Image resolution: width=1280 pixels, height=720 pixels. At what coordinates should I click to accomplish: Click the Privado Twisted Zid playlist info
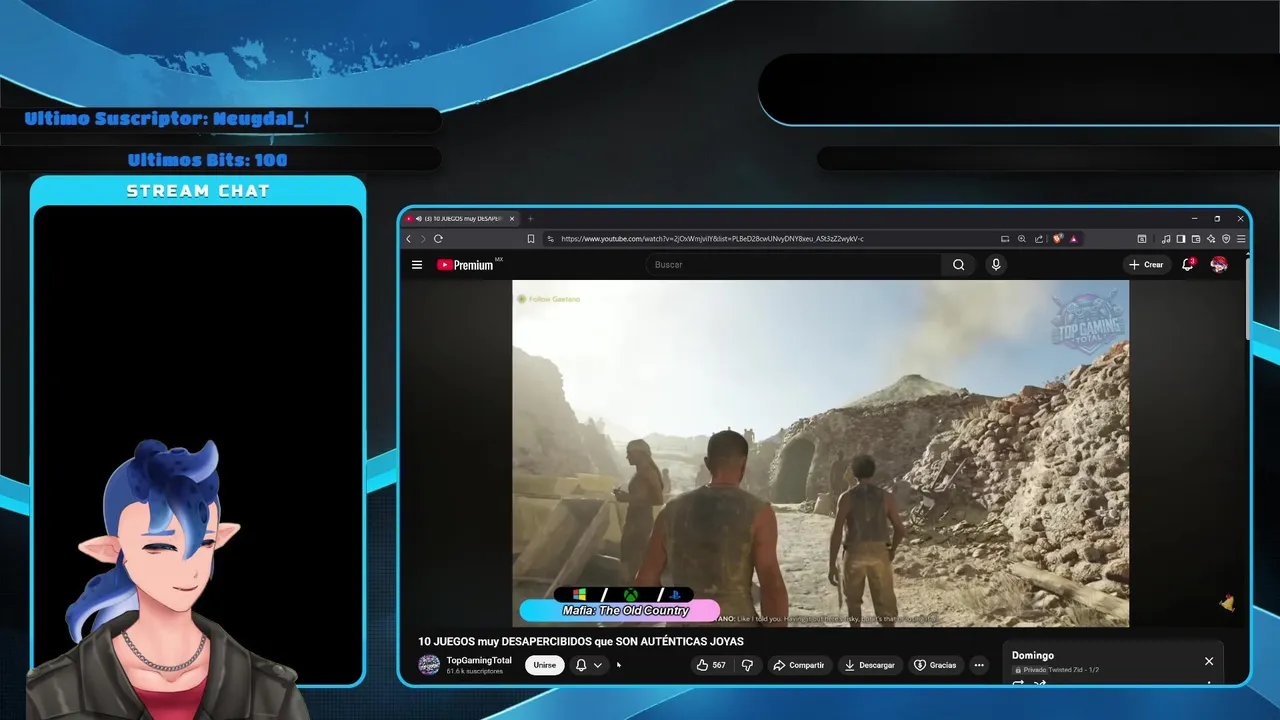[1056, 670]
